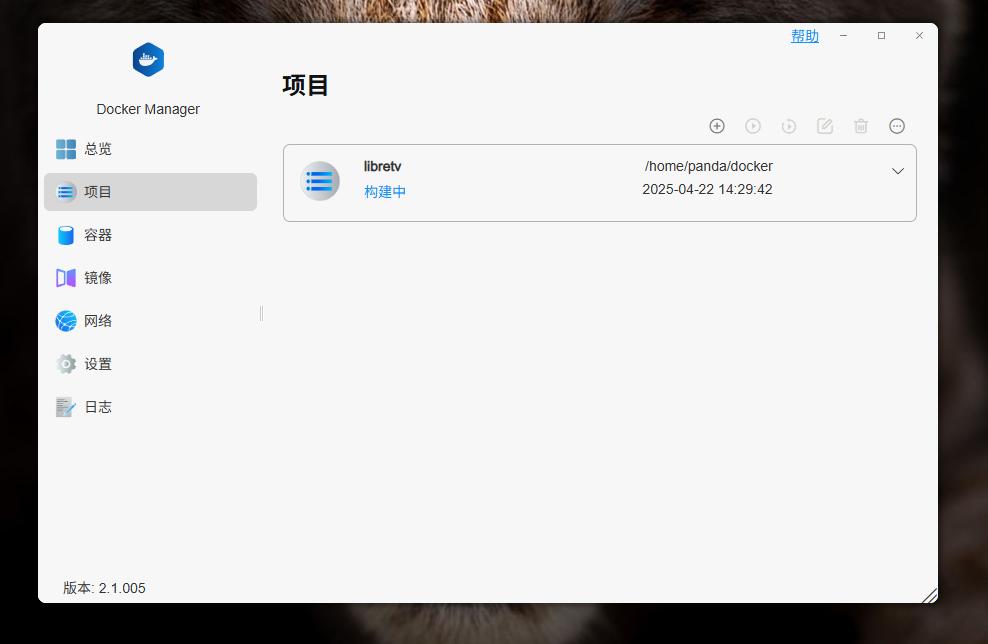Click the 构建中 status link
Viewport: 988px width, 644px height.
click(x=384, y=192)
